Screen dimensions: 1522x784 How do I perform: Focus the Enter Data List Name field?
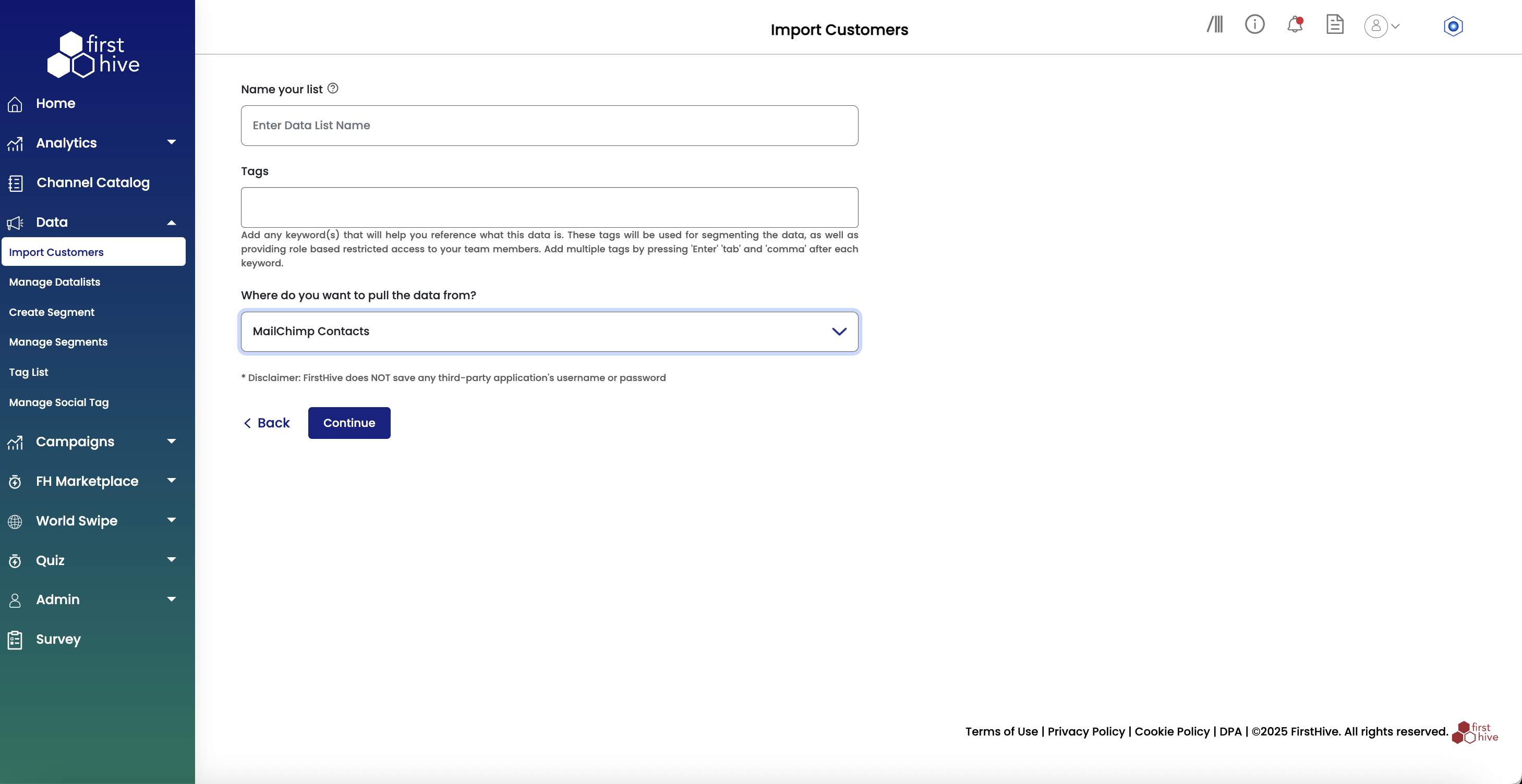549,126
